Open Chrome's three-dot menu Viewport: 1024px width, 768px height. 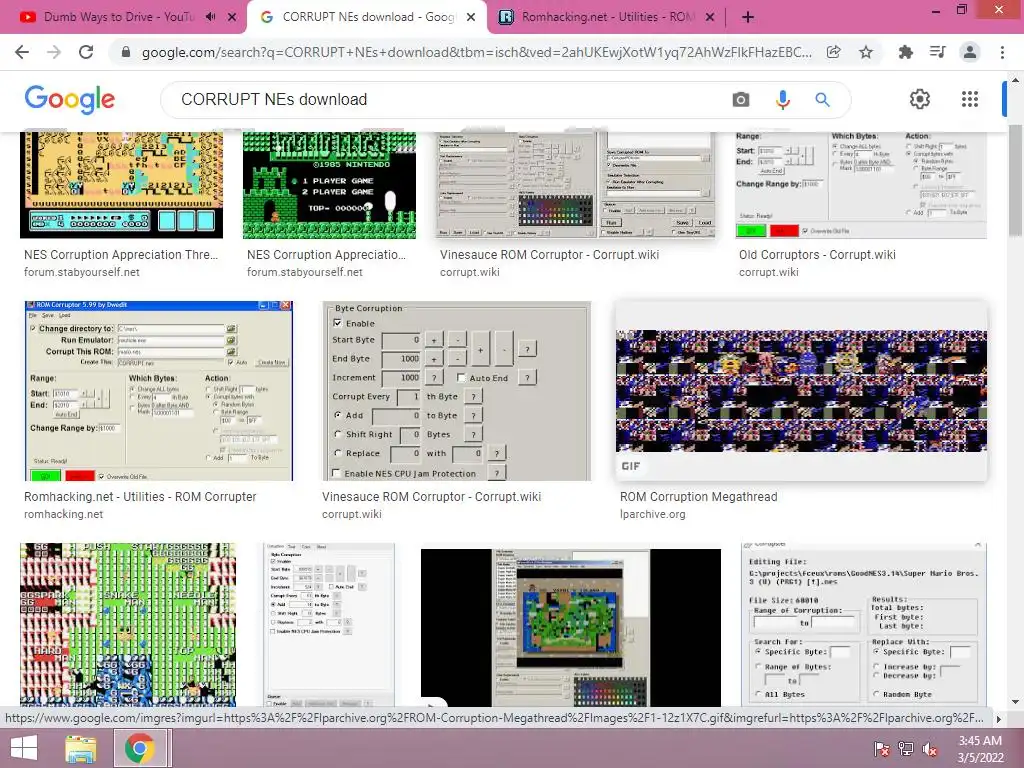pyautogui.click(x=1002, y=52)
